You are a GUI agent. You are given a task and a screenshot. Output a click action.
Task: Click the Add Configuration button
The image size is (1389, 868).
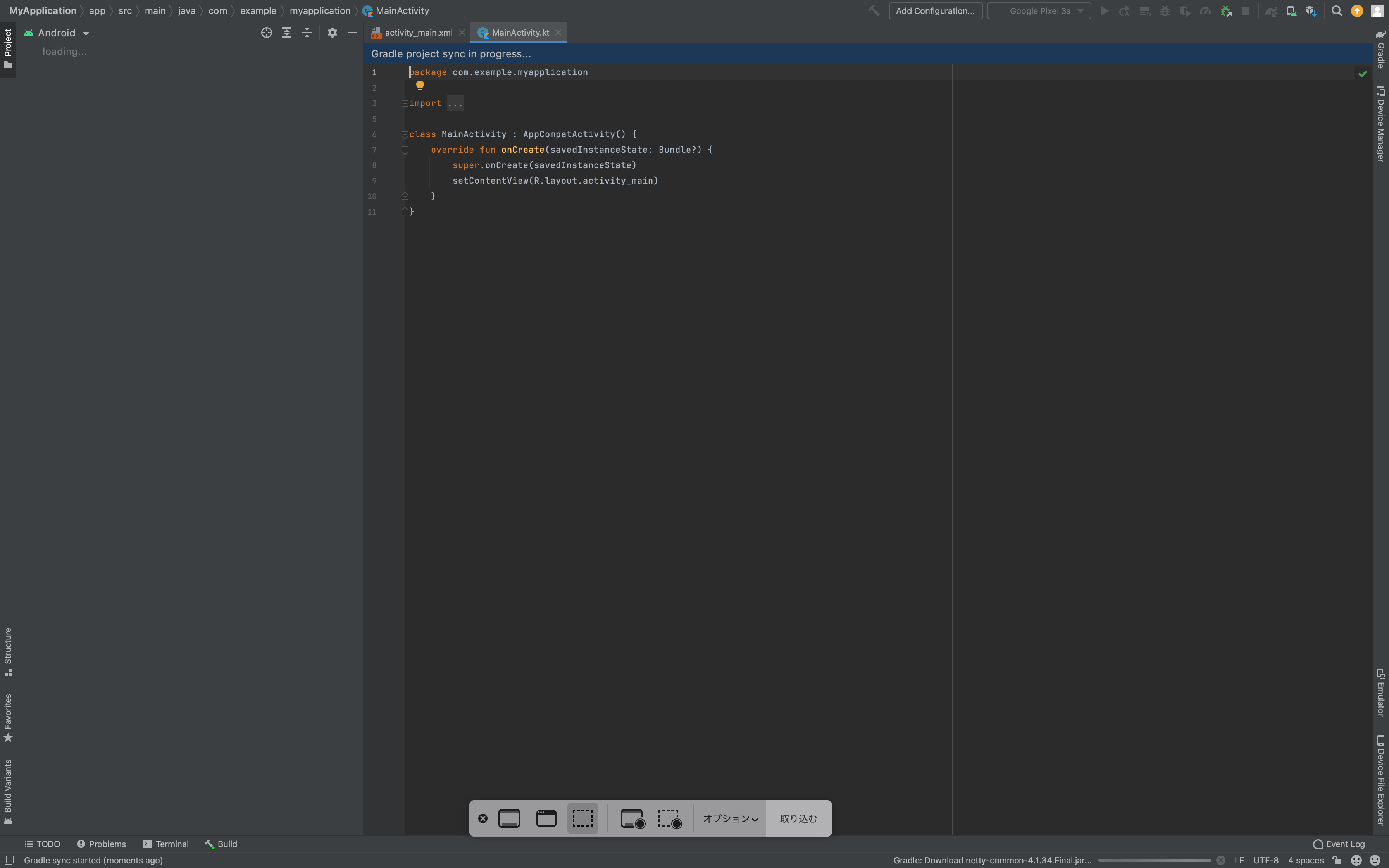click(935, 10)
